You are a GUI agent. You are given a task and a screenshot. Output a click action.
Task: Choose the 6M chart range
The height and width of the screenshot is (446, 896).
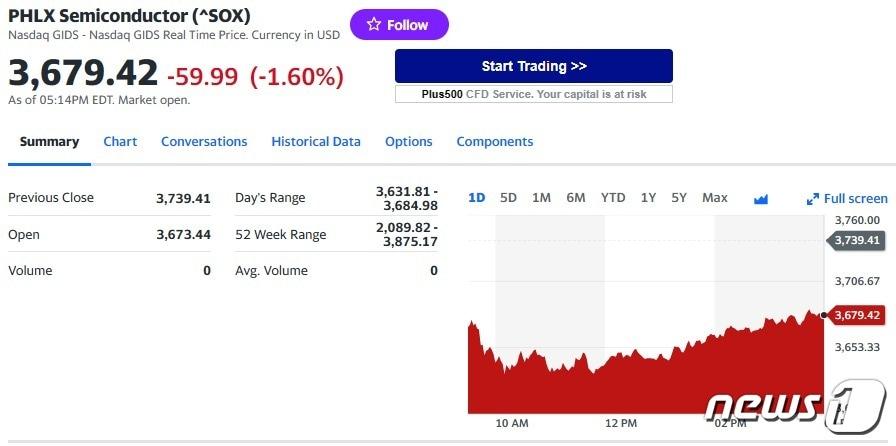click(x=576, y=198)
